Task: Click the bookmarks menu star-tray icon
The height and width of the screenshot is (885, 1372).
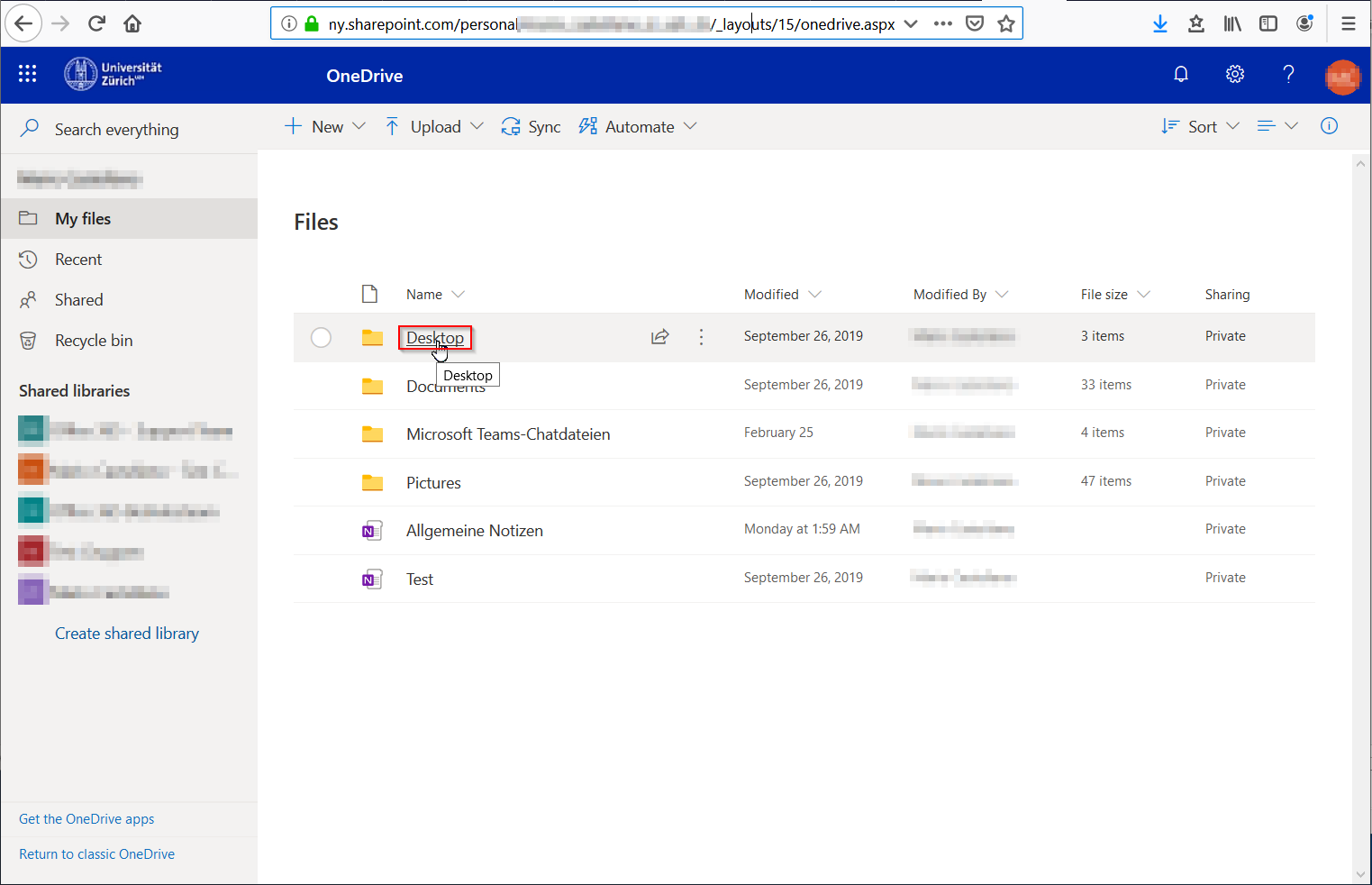Action: (x=1196, y=23)
